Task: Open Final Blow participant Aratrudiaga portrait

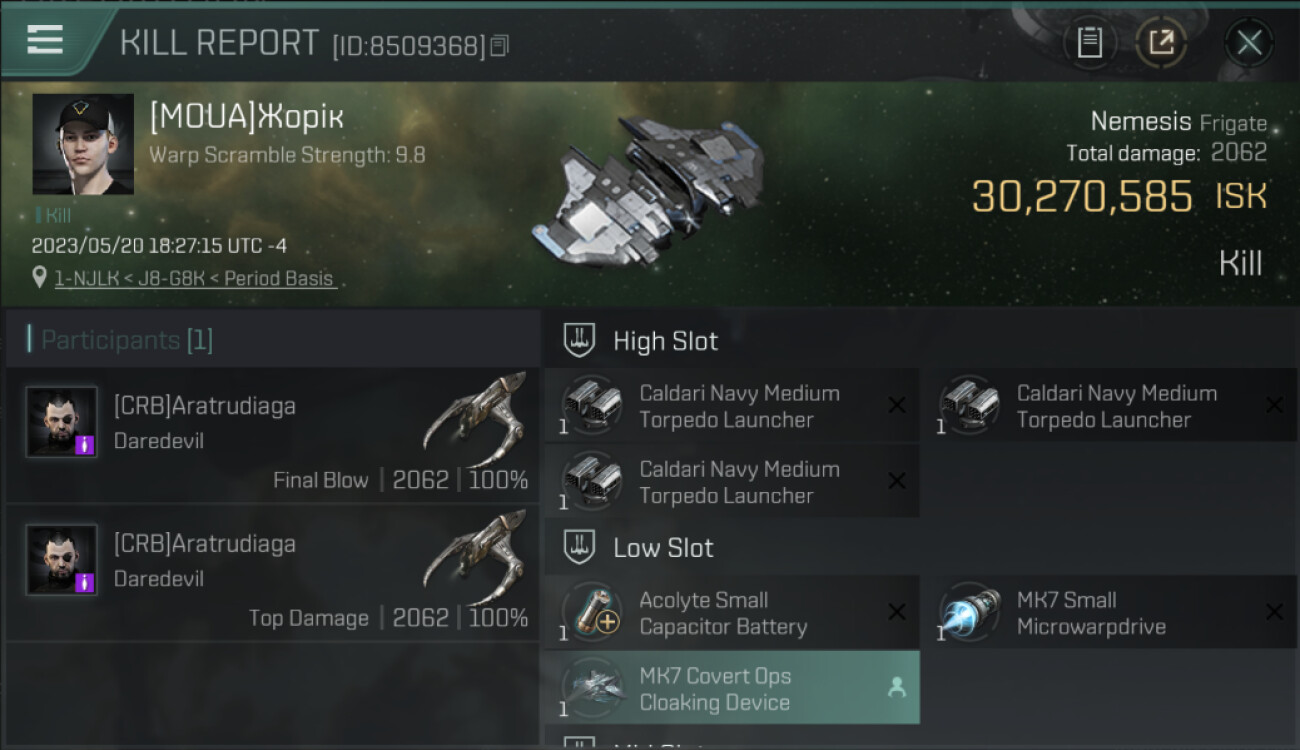Action: click(62, 422)
